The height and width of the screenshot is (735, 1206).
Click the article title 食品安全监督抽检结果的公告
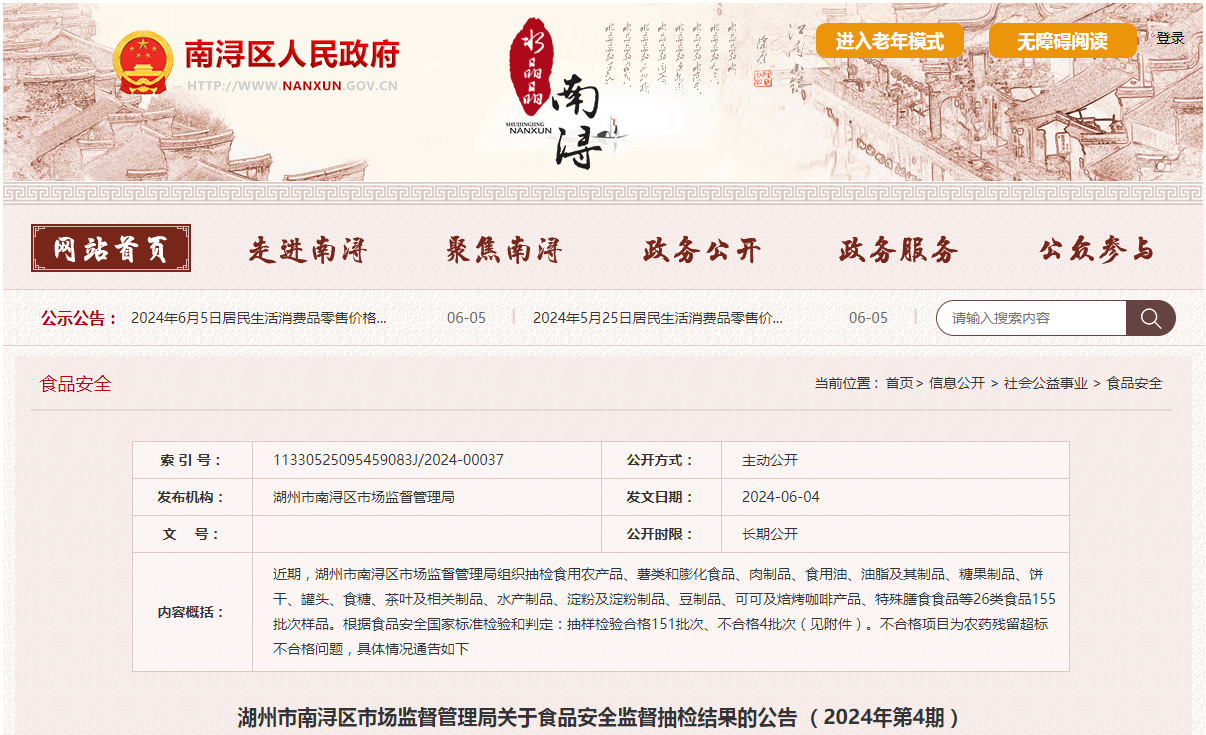tap(601, 718)
